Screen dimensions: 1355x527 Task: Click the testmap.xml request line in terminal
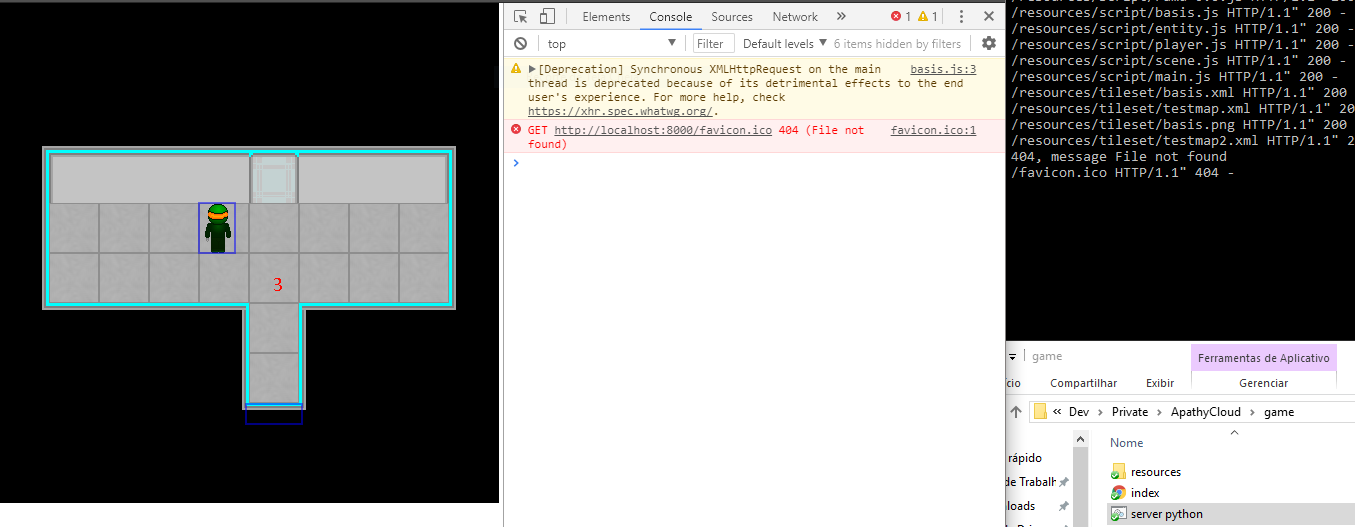point(1183,109)
